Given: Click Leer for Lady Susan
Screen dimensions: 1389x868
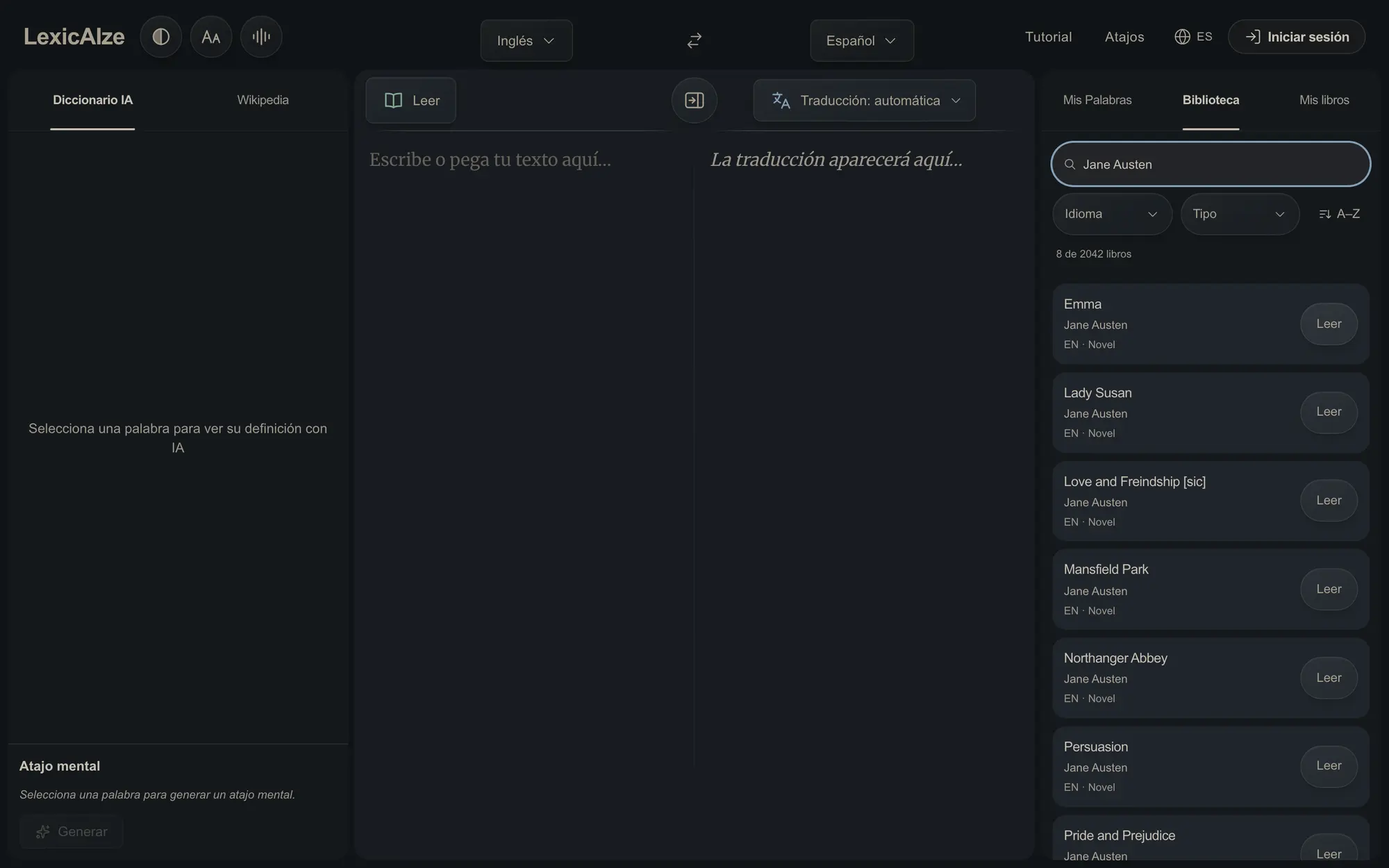Looking at the screenshot, I should pos(1329,412).
